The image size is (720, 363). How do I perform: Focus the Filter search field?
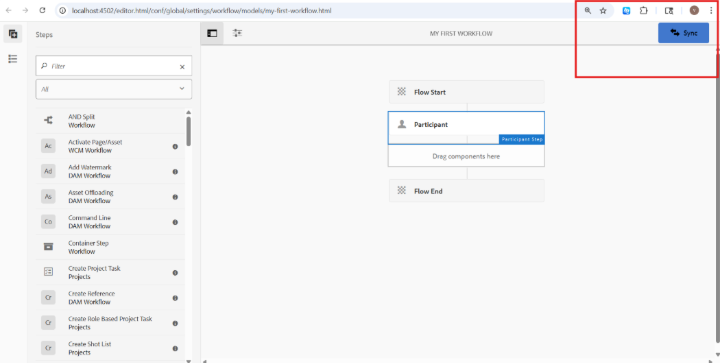pyautogui.click(x=114, y=66)
